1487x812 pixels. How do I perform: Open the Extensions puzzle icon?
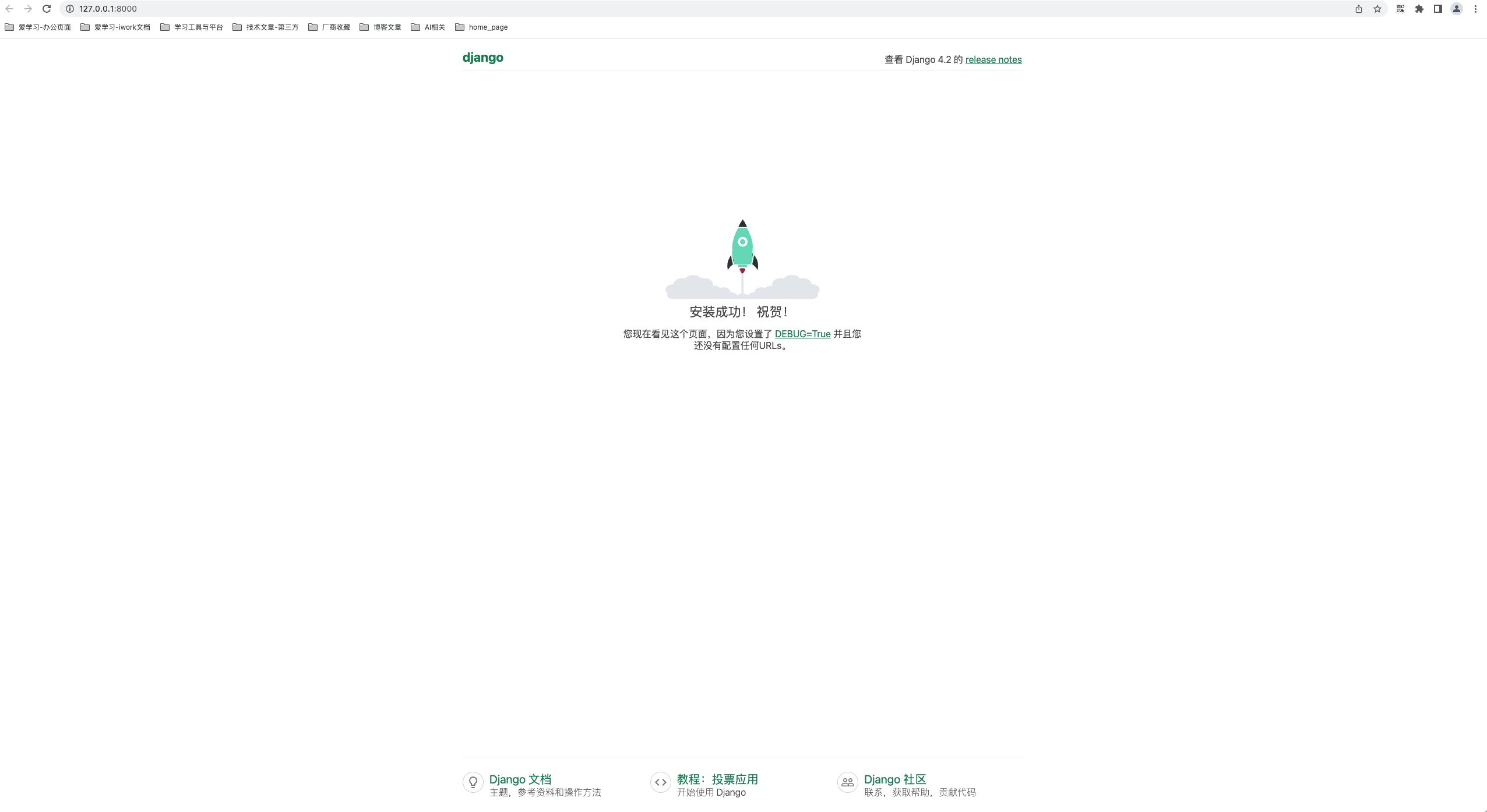[1419, 9]
